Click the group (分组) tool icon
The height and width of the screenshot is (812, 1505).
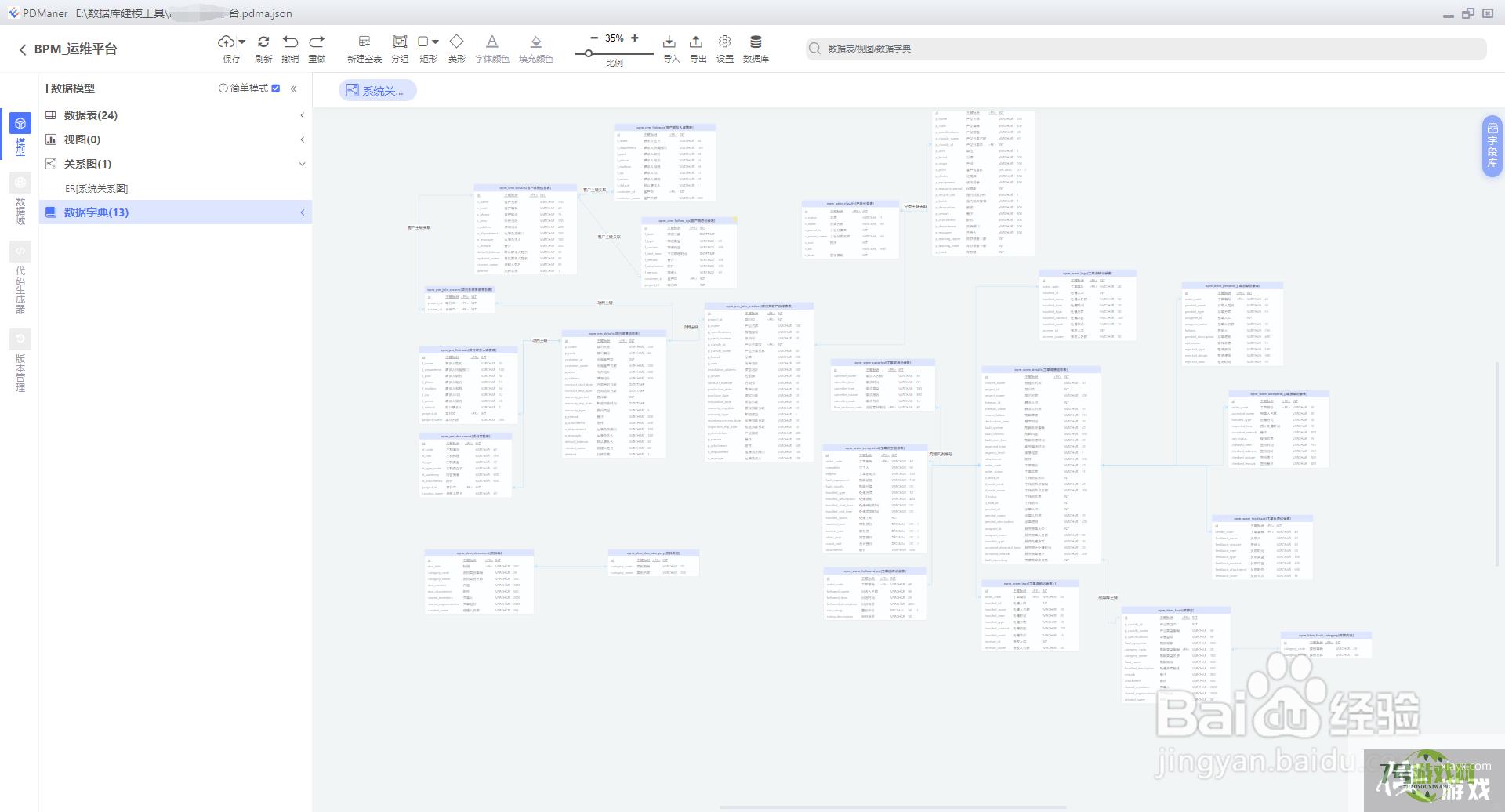[x=400, y=42]
